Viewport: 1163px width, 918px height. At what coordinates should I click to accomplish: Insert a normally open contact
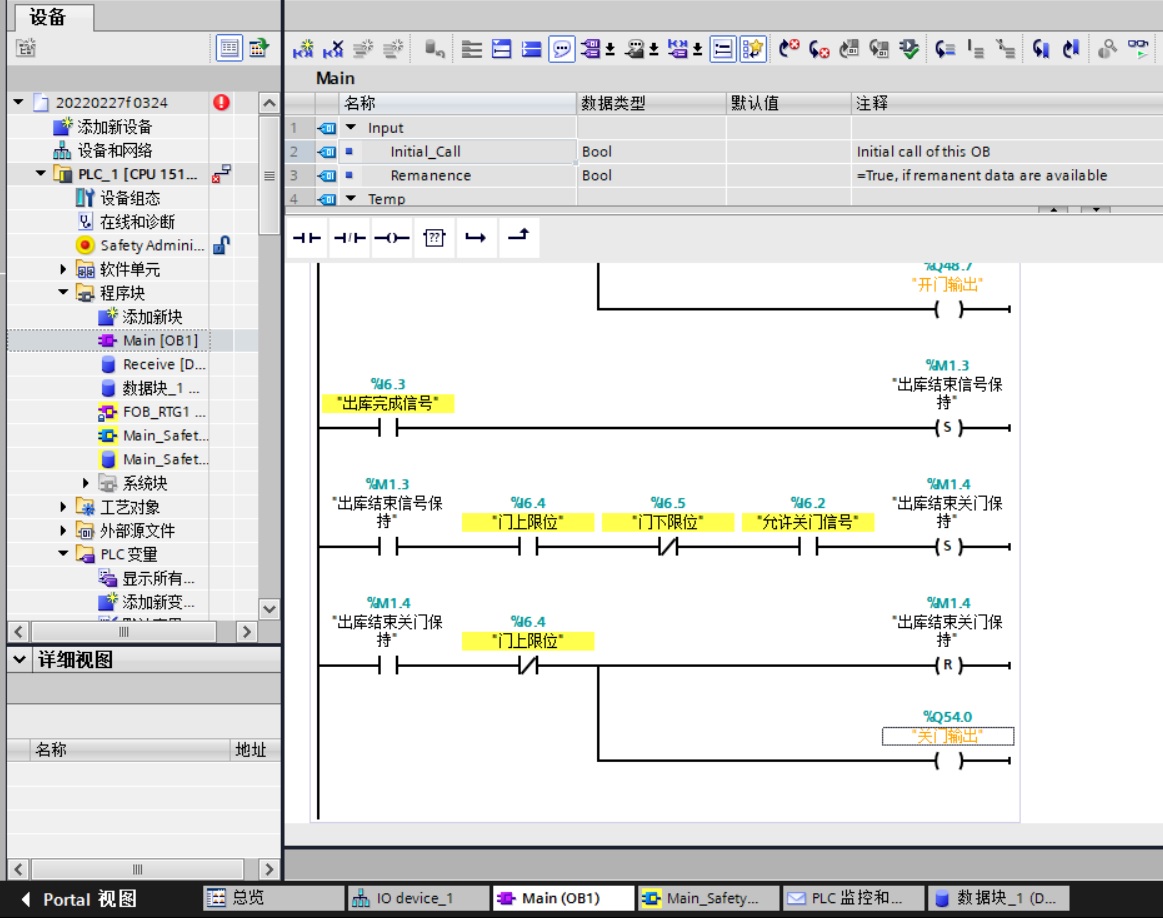coord(307,238)
